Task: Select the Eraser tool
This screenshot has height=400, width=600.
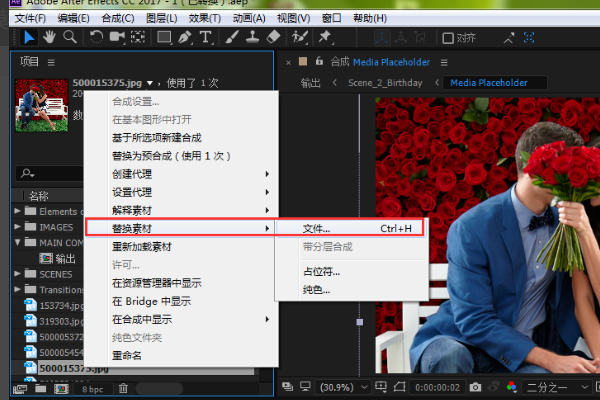Action: [x=275, y=37]
